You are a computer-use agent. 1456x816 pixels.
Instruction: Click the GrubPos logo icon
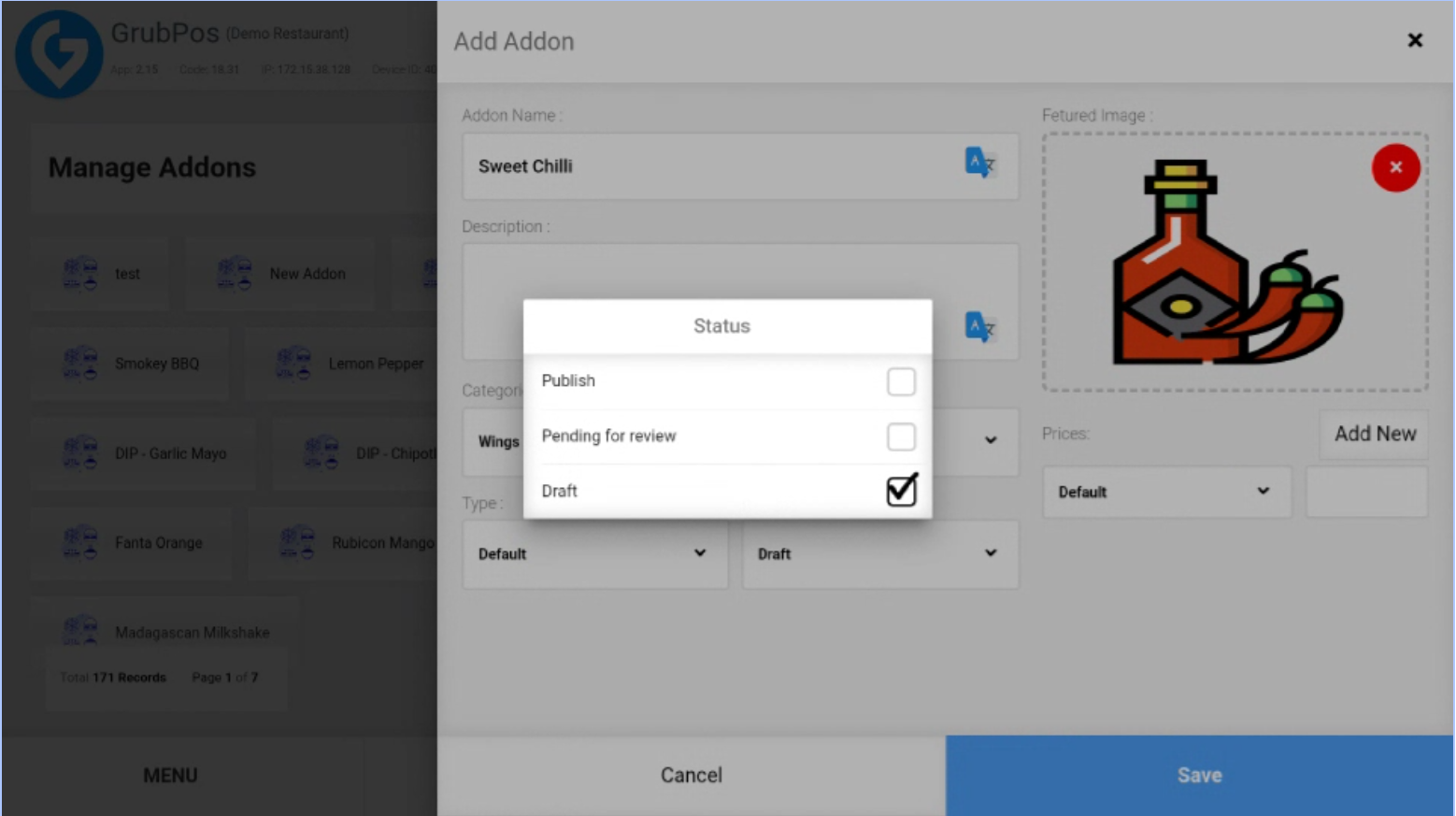59,54
